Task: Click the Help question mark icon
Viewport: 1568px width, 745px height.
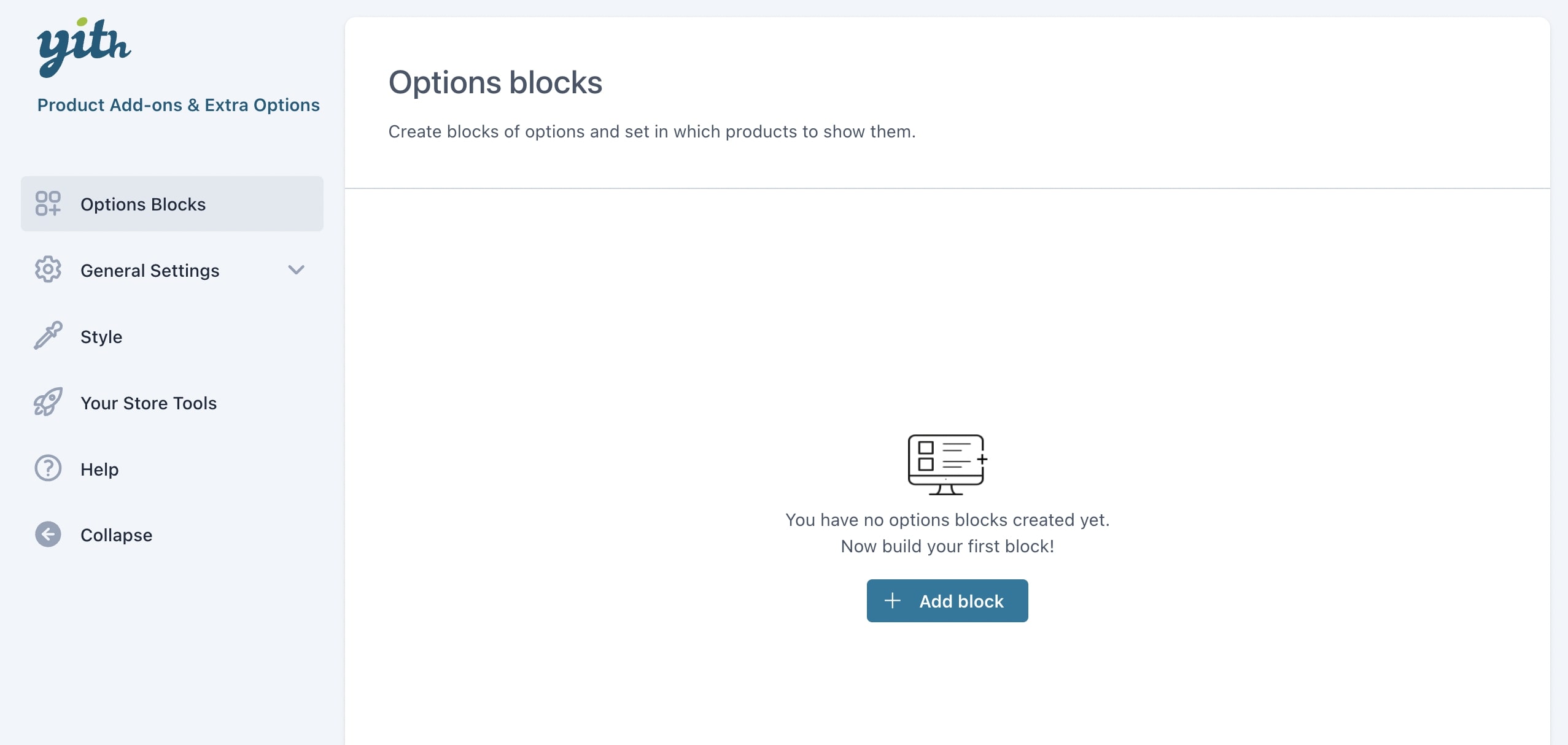Action: coord(48,468)
